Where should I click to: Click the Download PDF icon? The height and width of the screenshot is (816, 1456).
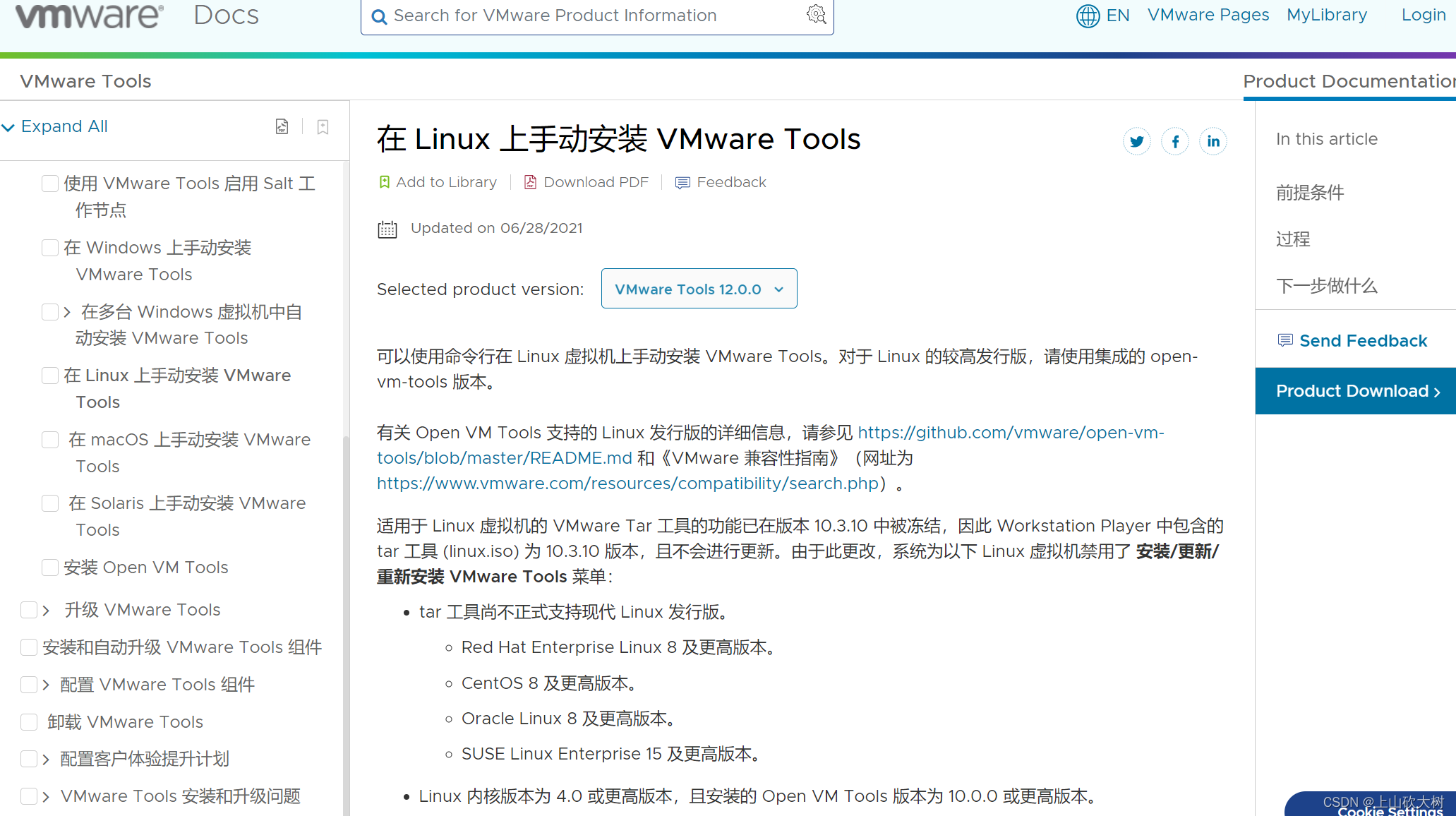[529, 182]
